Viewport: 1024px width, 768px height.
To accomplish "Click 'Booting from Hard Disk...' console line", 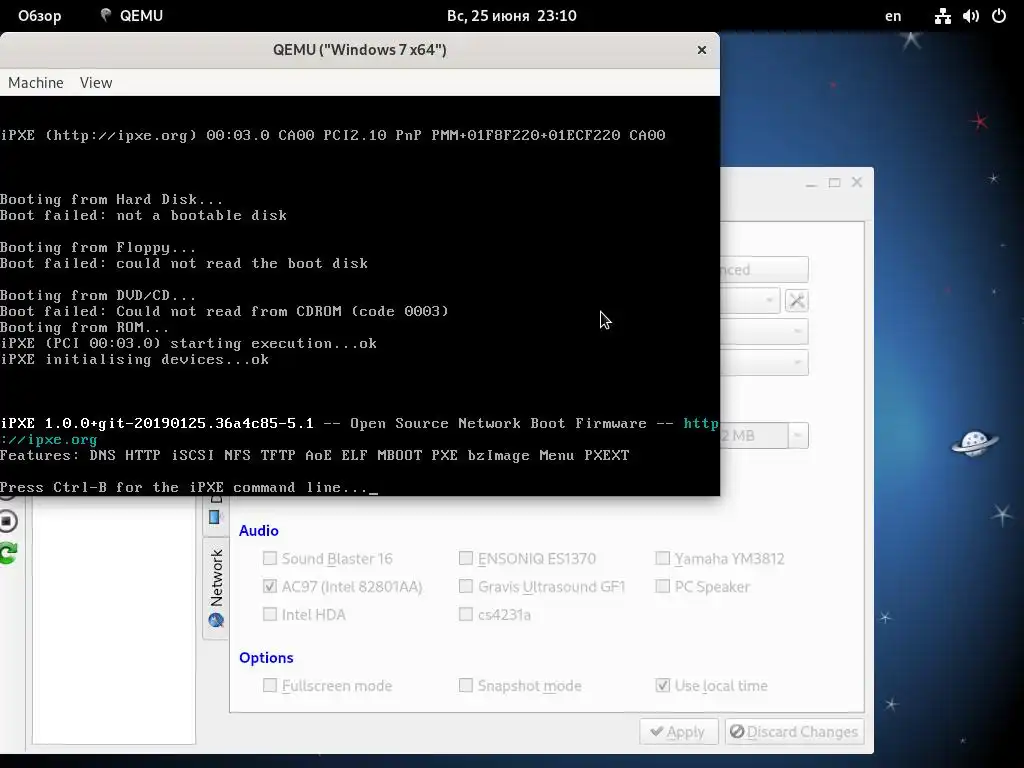I will coord(112,200).
